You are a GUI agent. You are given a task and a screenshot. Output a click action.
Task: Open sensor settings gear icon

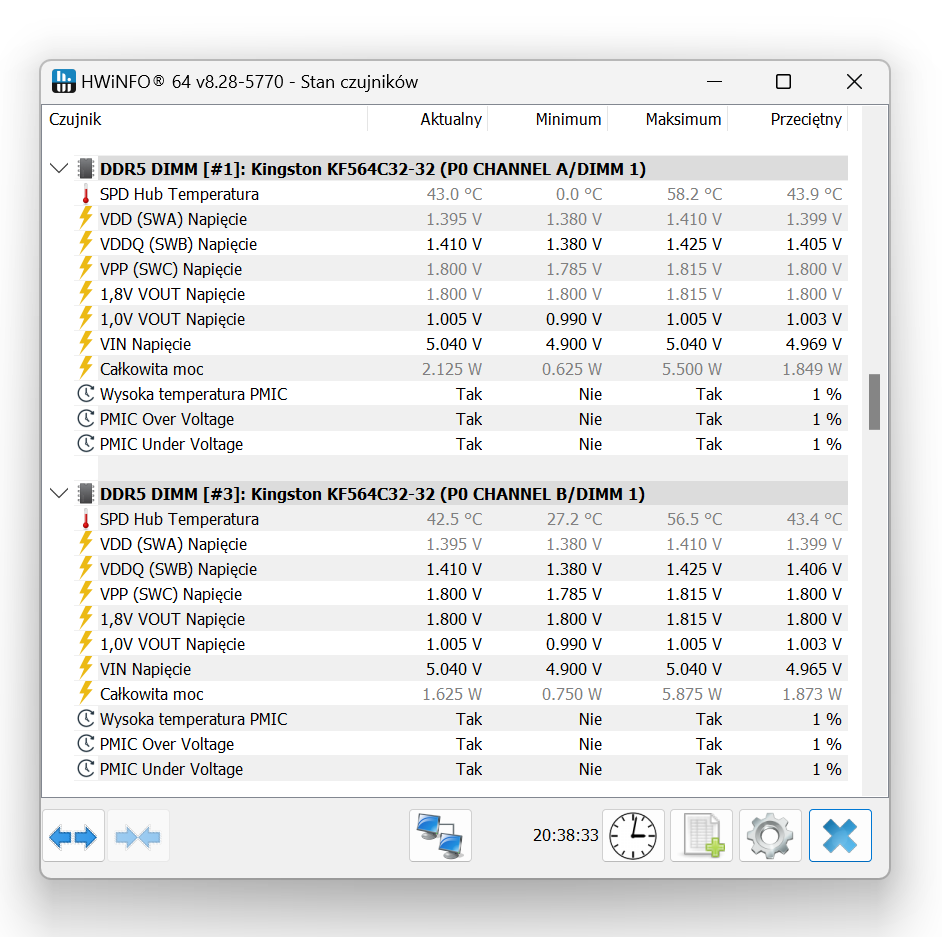click(770, 836)
